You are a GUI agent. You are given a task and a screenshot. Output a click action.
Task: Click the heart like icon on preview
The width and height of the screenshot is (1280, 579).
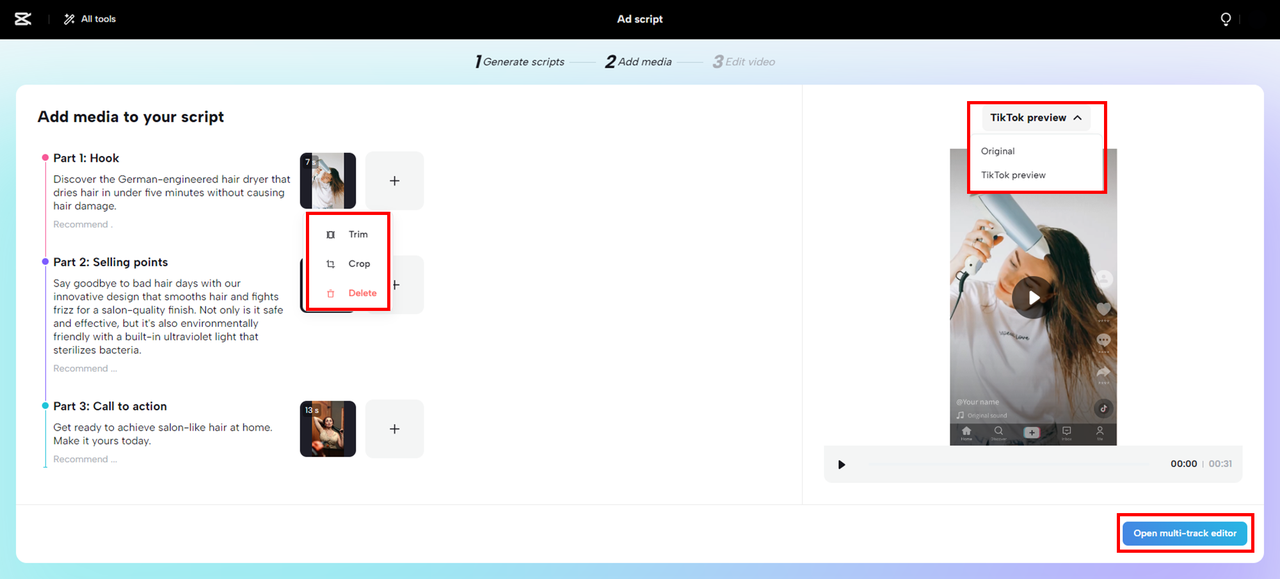click(1104, 309)
